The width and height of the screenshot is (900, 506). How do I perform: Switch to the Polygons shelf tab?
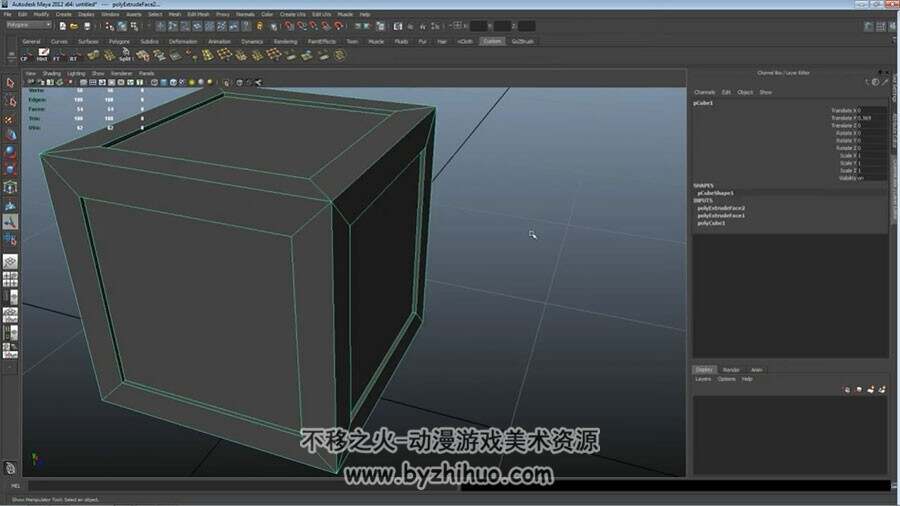pyautogui.click(x=119, y=42)
